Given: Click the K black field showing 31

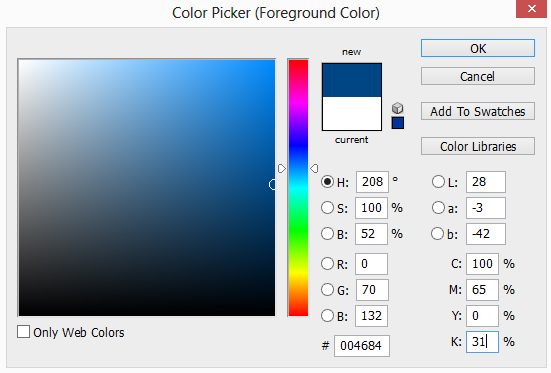Looking at the screenshot, I should tap(482, 342).
